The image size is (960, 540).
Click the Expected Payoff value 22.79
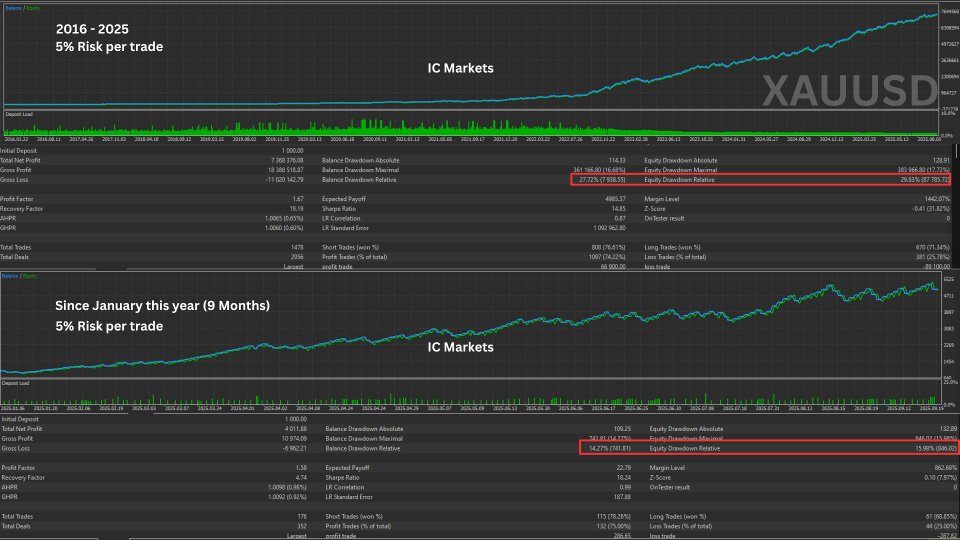tap(624, 468)
